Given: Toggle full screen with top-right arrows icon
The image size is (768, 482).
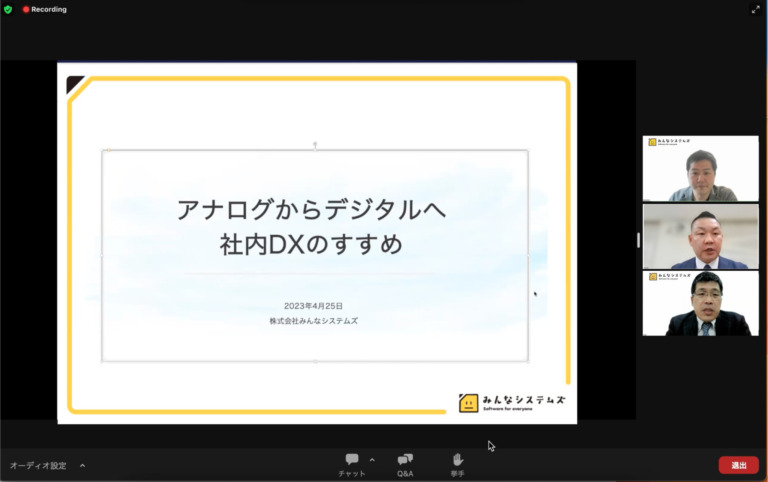Looking at the screenshot, I should [x=755, y=9].
